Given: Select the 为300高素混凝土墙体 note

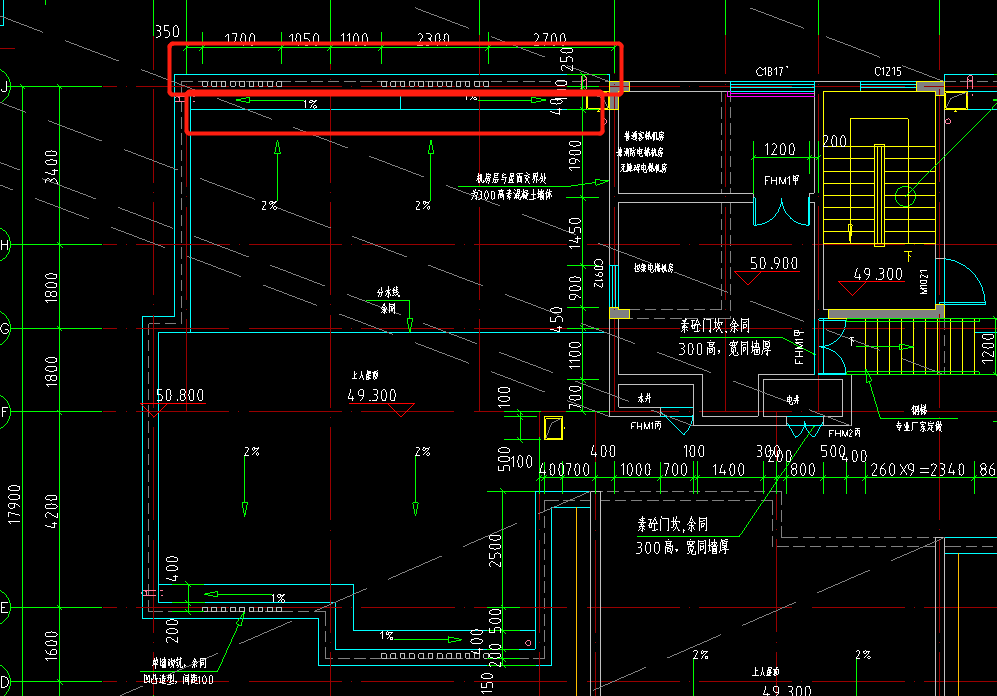Looking at the screenshot, I should (x=511, y=195).
